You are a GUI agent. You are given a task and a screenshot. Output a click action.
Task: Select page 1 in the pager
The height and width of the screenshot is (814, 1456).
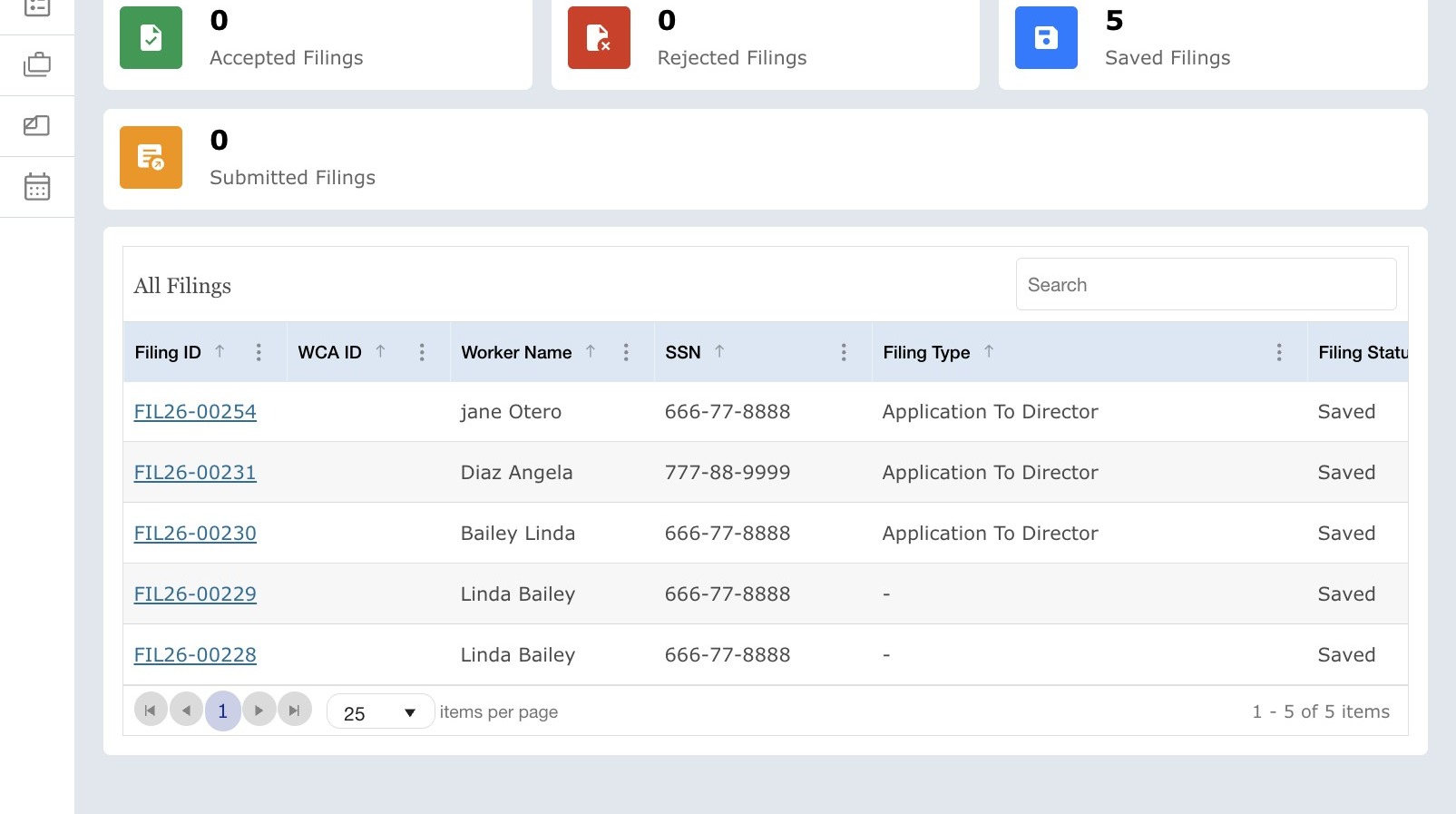pyautogui.click(x=222, y=711)
